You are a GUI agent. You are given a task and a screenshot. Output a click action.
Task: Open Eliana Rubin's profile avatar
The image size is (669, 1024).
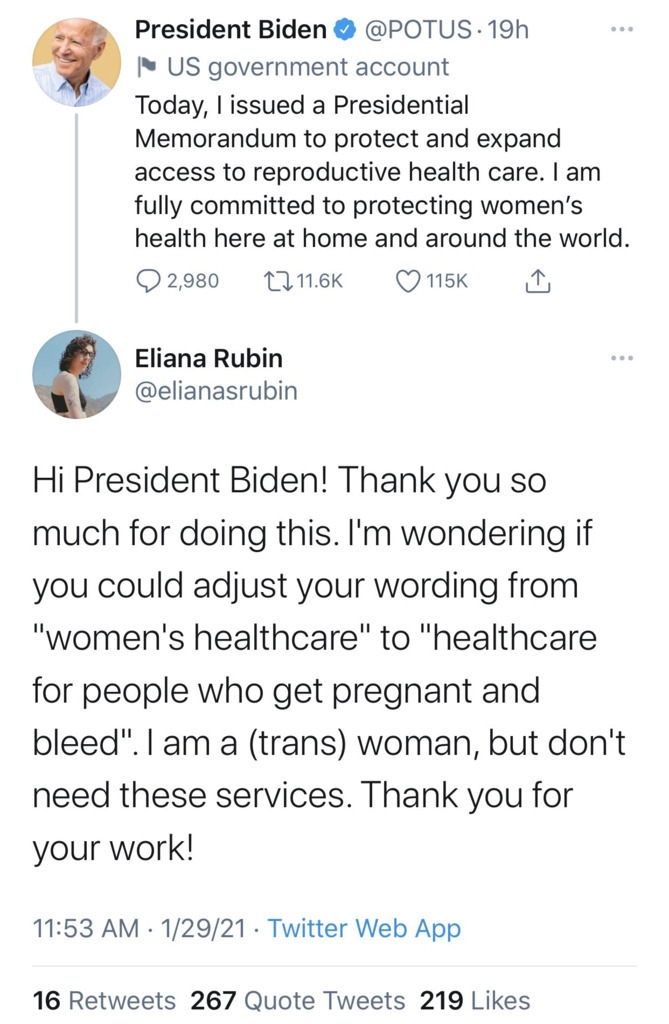point(77,374)
